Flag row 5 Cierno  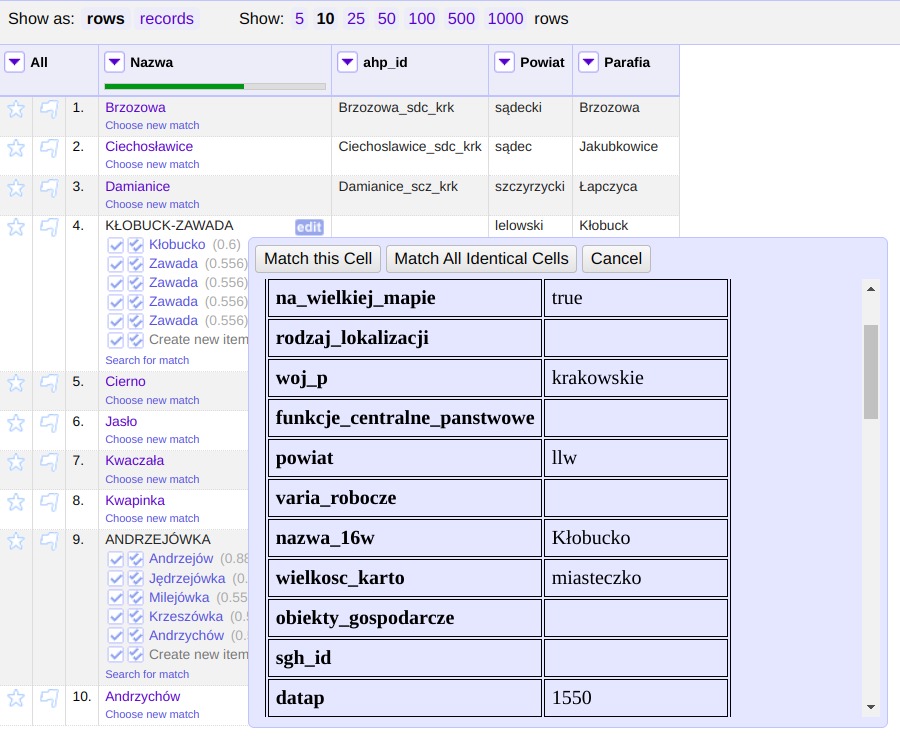(49, 383)
